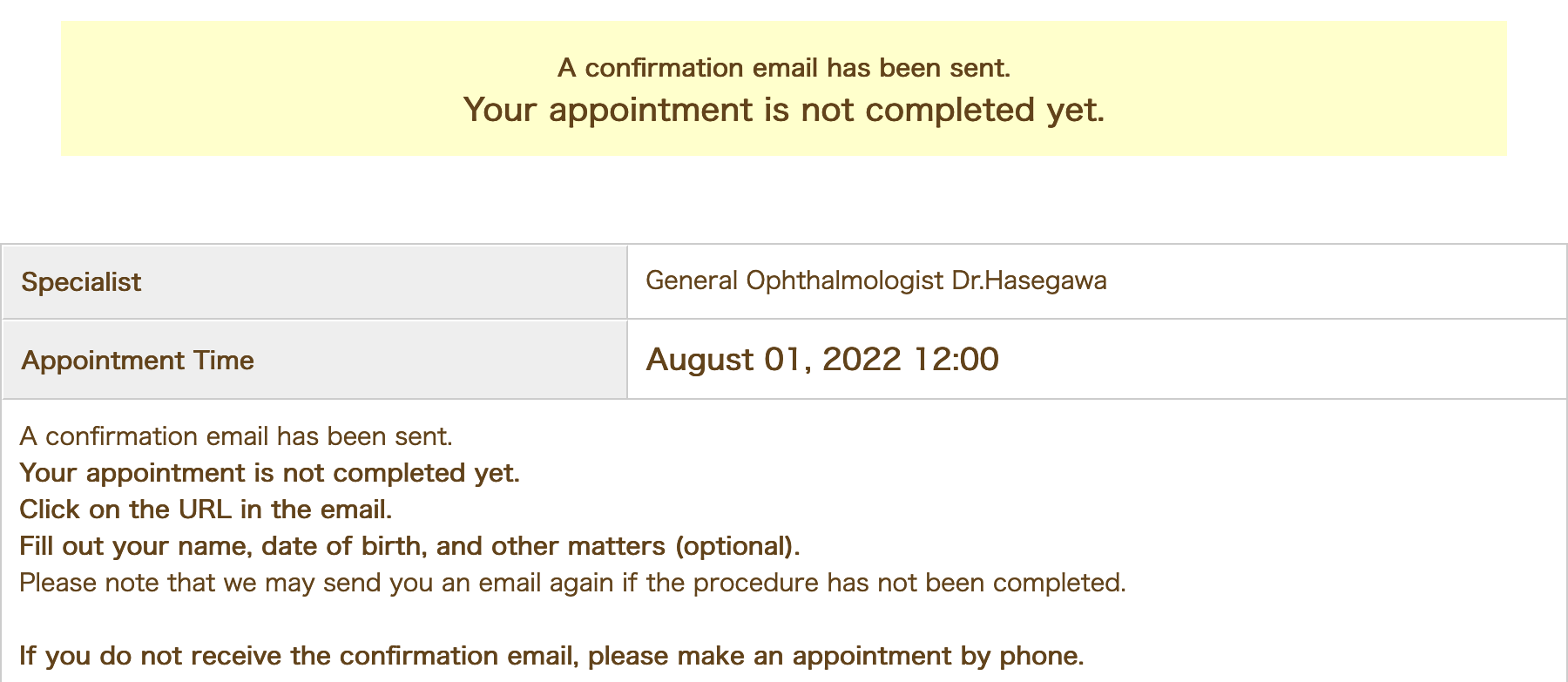The width and height of the screenshot is (1568, 682).
Task: Click 'Your appointment is not completed yet' banner heading
Action: click(x=784, y=110)
